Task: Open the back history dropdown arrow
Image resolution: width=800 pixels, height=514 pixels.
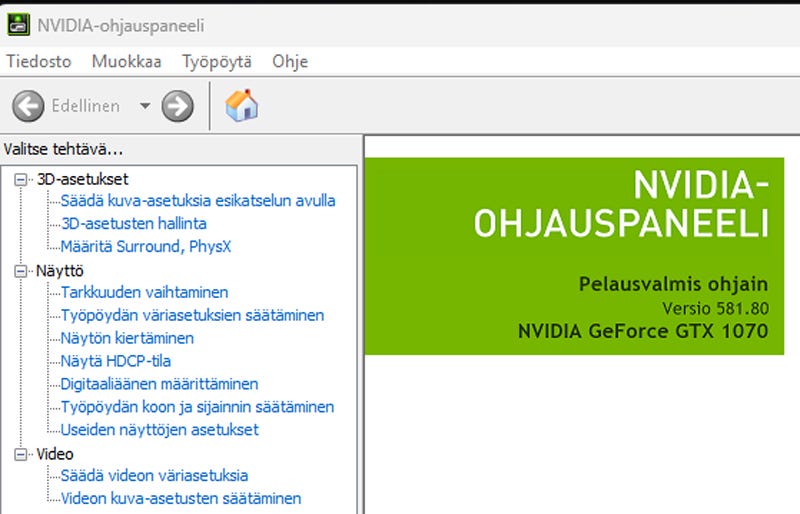Action: coord(145,106)
